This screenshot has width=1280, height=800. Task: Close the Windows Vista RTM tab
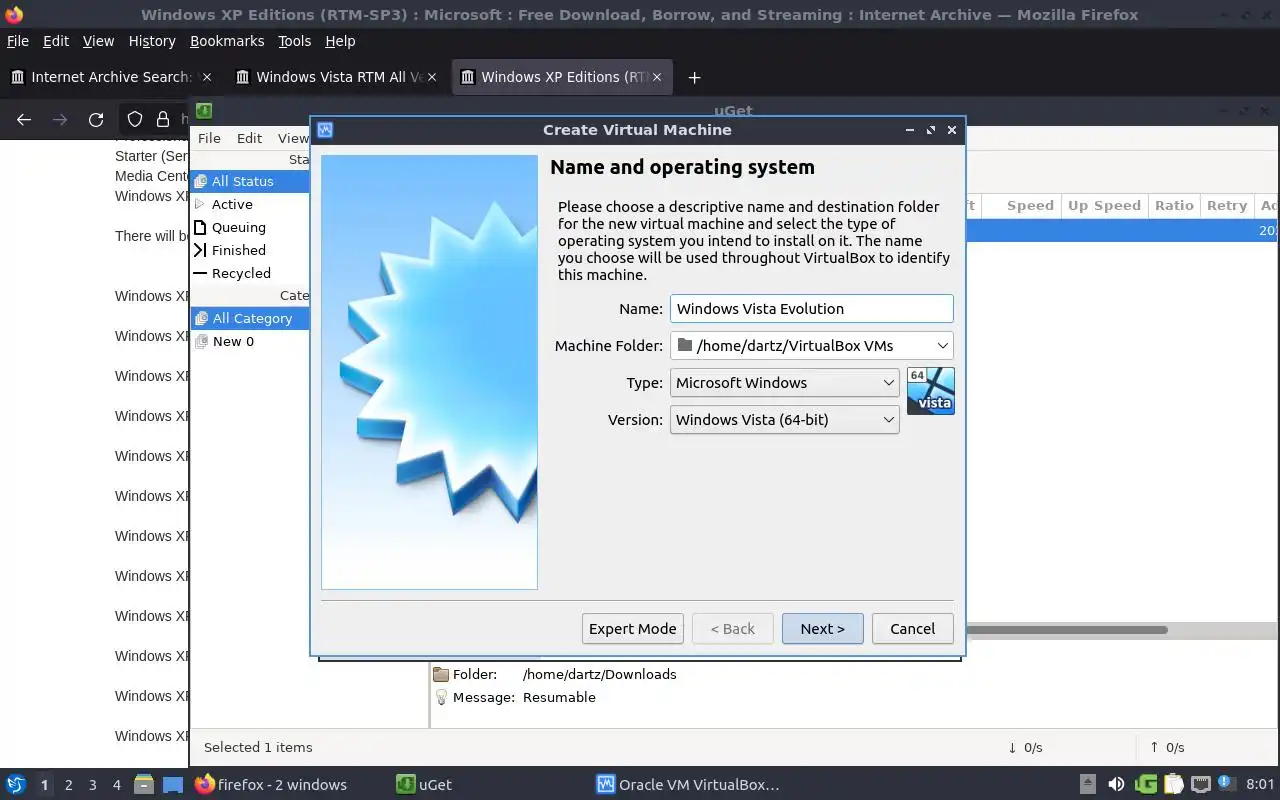click(x=432, y=77)
